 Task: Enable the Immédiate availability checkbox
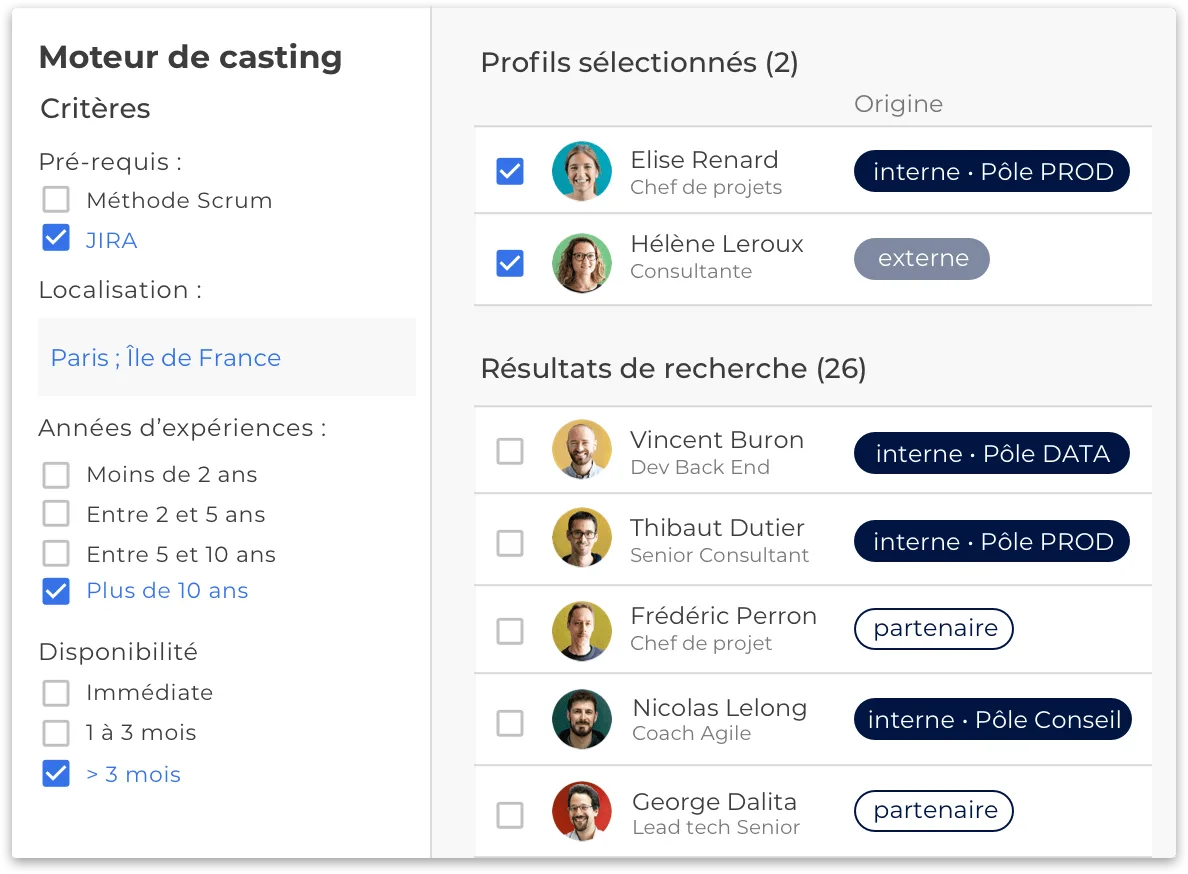56,692
